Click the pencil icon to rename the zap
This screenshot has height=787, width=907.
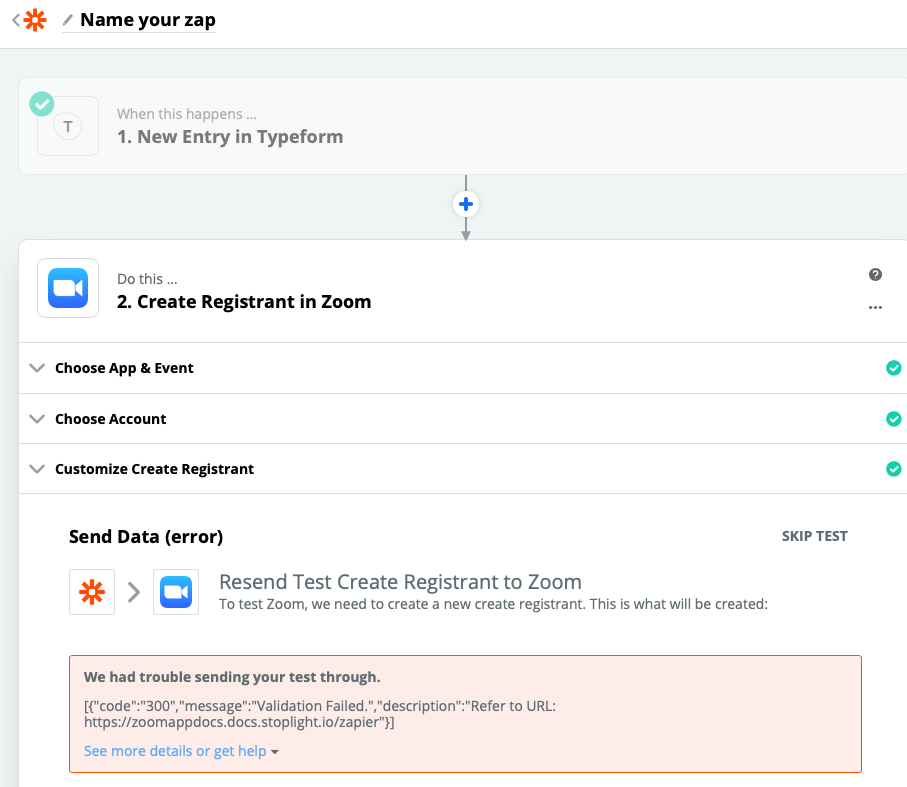pos(67,20)
